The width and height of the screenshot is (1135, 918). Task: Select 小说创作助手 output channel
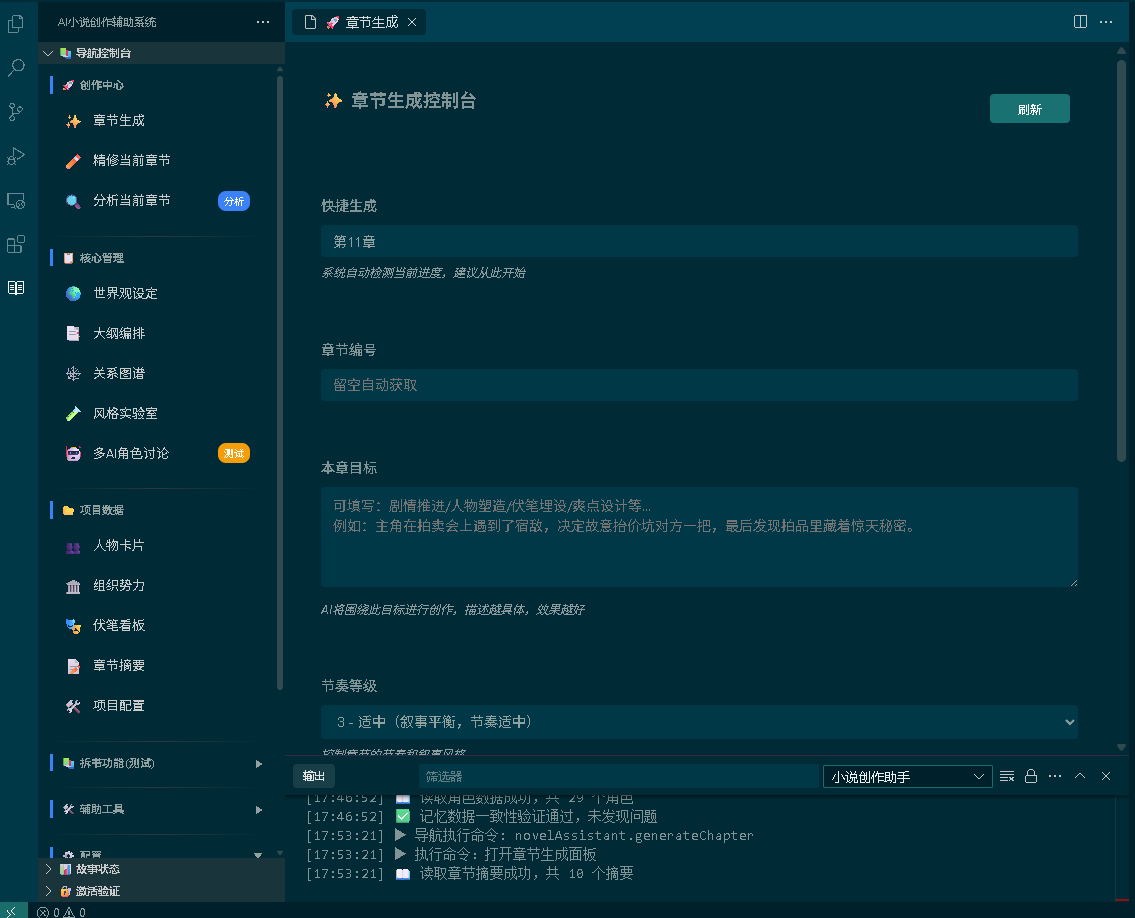click(x=907, y=775)
